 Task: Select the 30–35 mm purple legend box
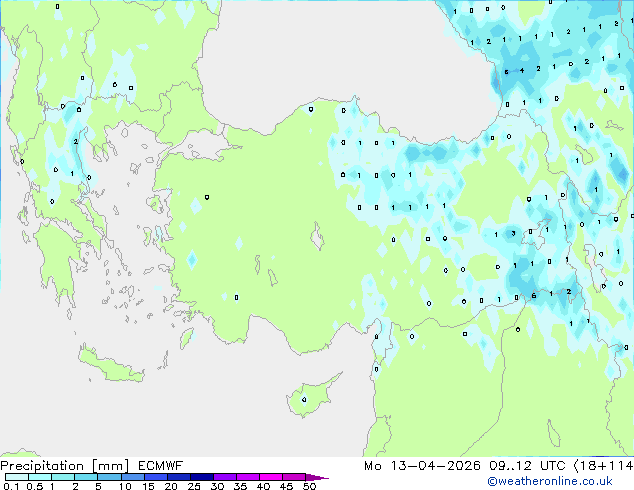click(x=224, y=477)
